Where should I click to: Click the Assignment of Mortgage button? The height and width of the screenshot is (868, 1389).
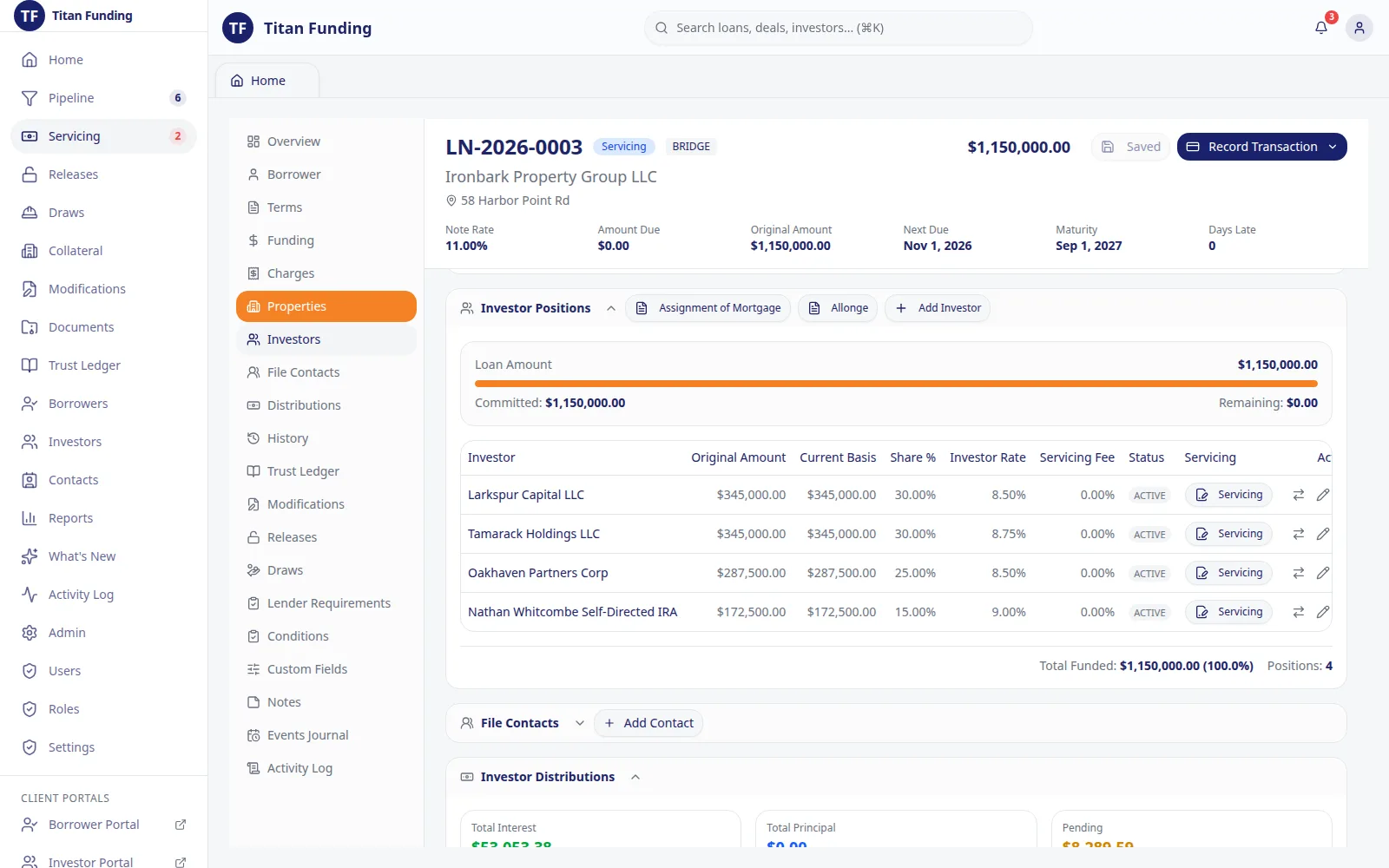[708, 308]
